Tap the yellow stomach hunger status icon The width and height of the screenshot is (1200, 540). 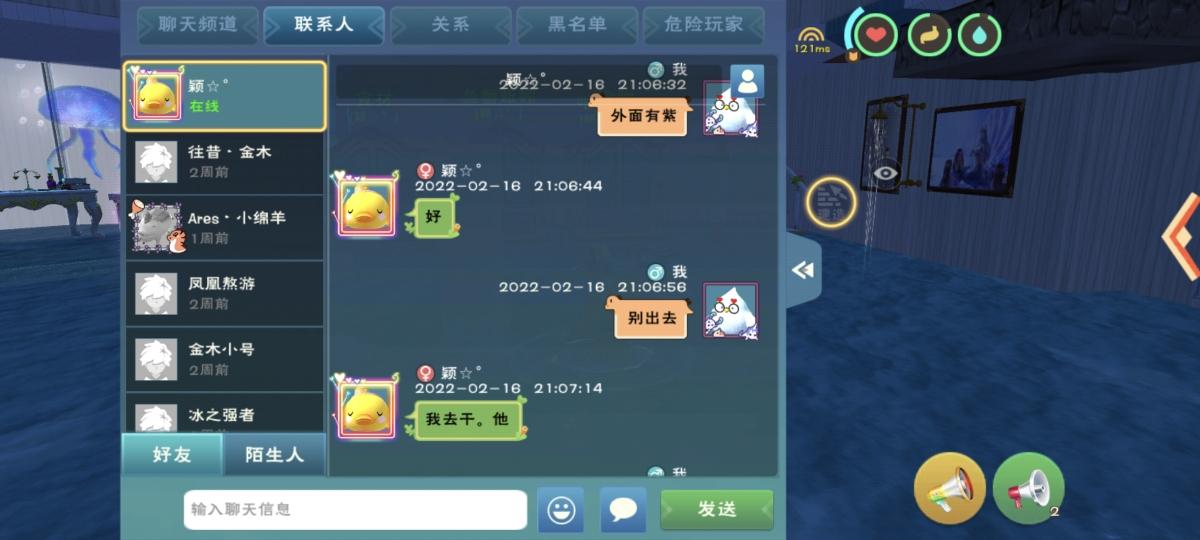pyautogui.click(x=929, y=35)
